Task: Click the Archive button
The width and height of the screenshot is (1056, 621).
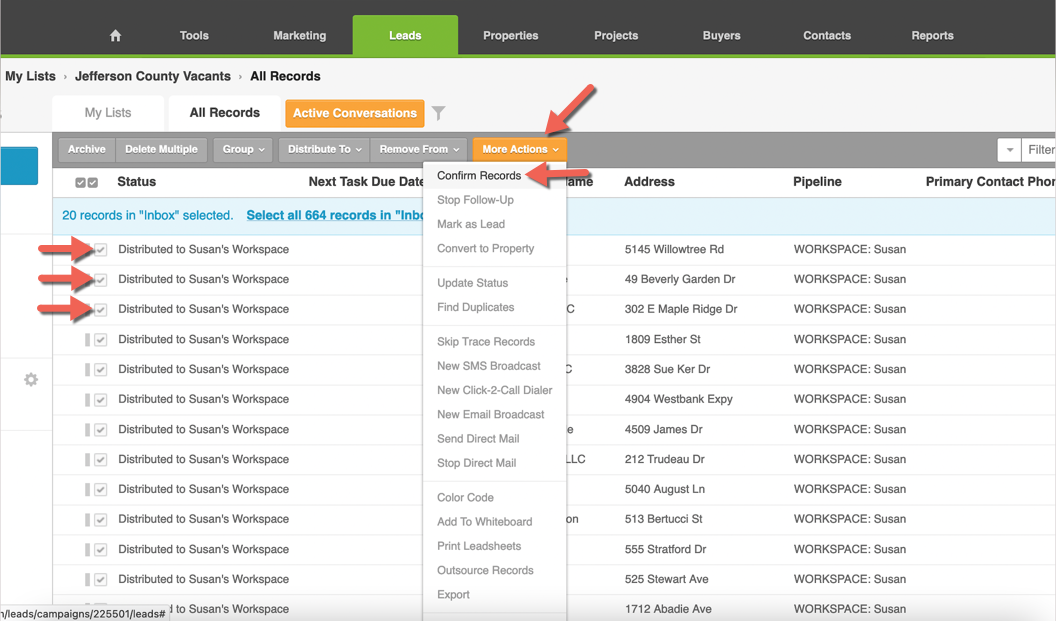Action: 87,150
